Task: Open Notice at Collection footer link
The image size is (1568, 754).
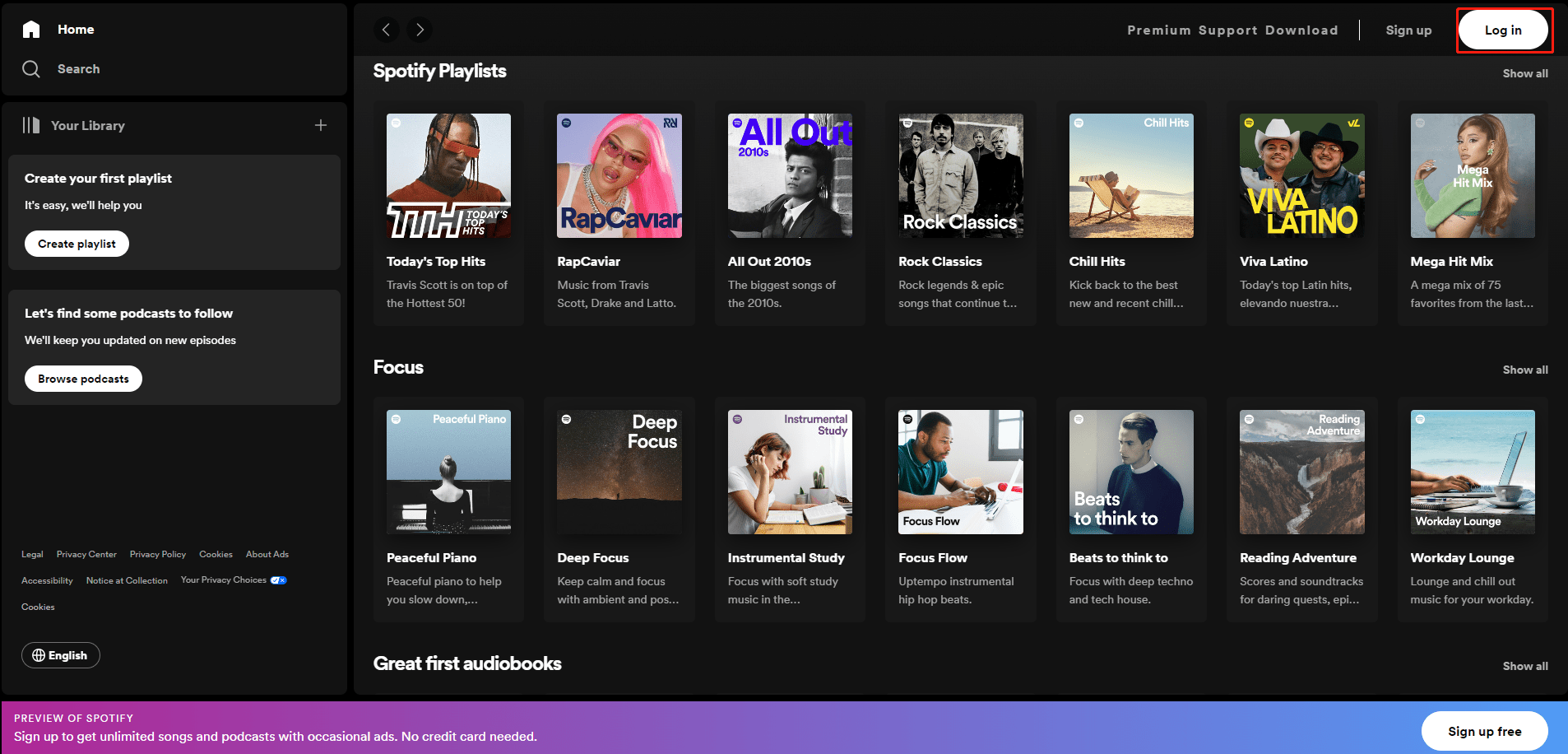Action: click(127, 580)
